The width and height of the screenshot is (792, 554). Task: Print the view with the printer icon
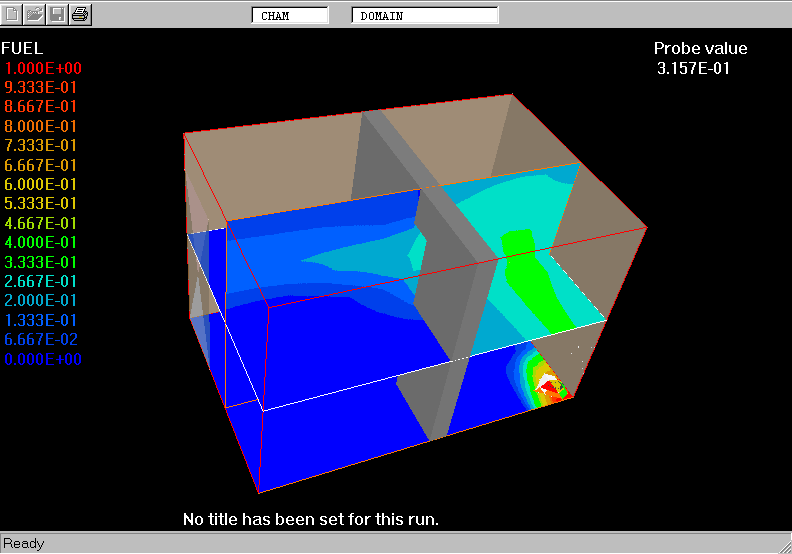coord(80,14)
